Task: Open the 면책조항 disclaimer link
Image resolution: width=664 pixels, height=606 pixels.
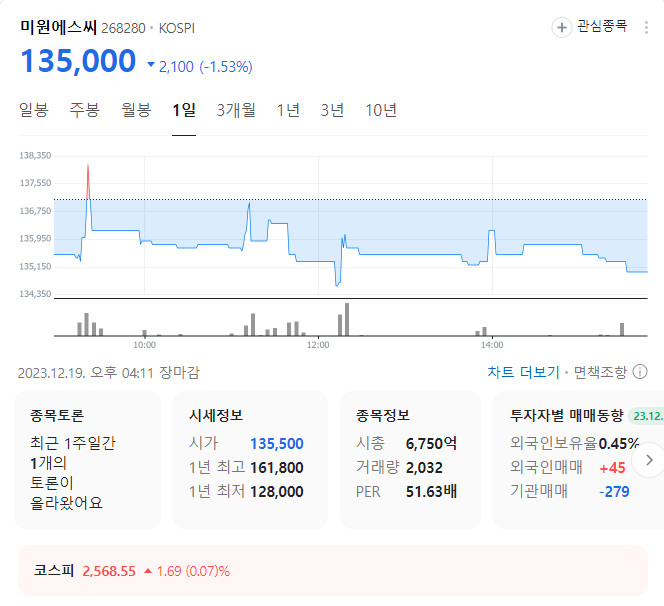Action: pos(600,372)
